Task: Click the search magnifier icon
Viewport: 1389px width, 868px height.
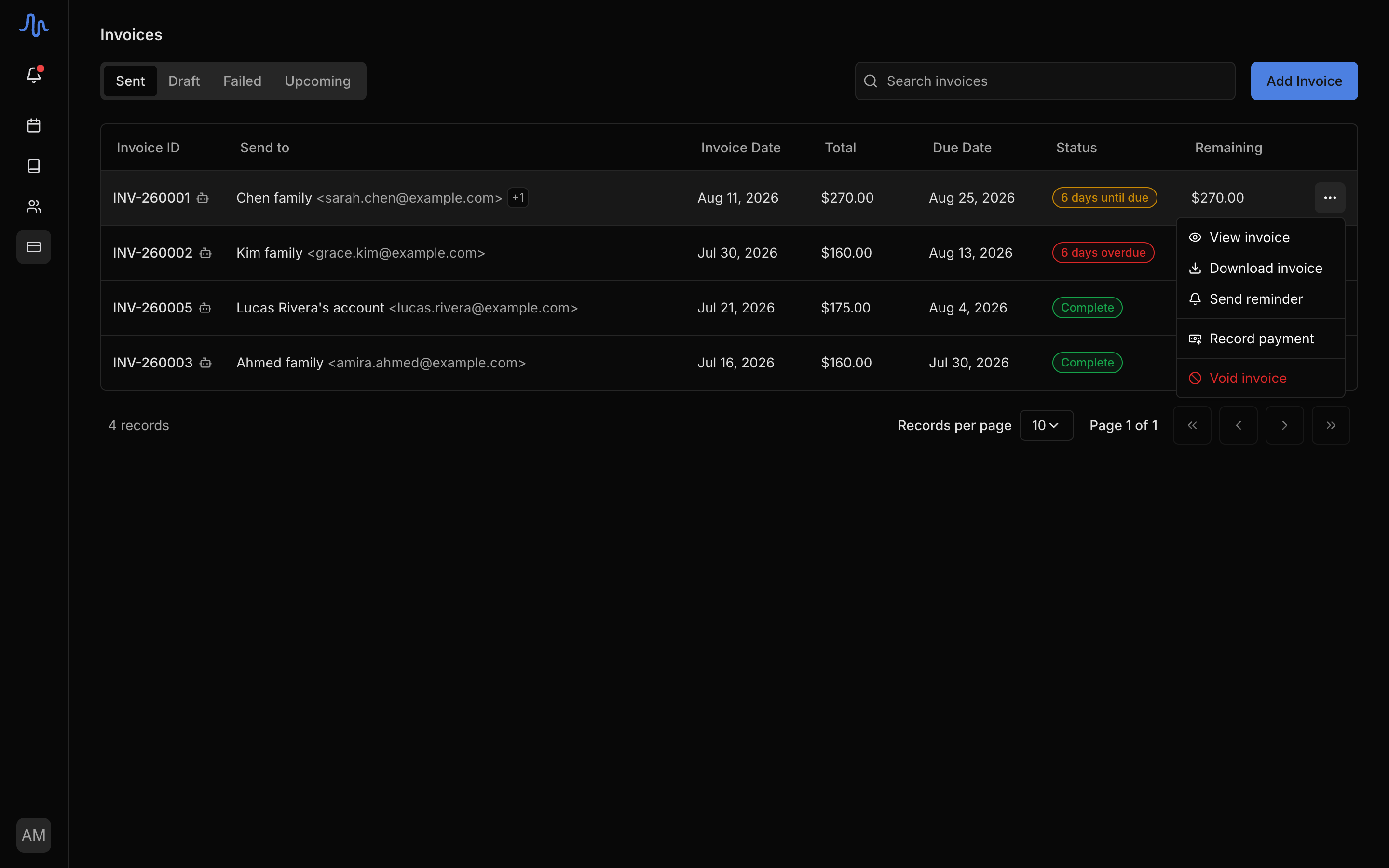Action: pyautogui.click(x=870, y=81)
